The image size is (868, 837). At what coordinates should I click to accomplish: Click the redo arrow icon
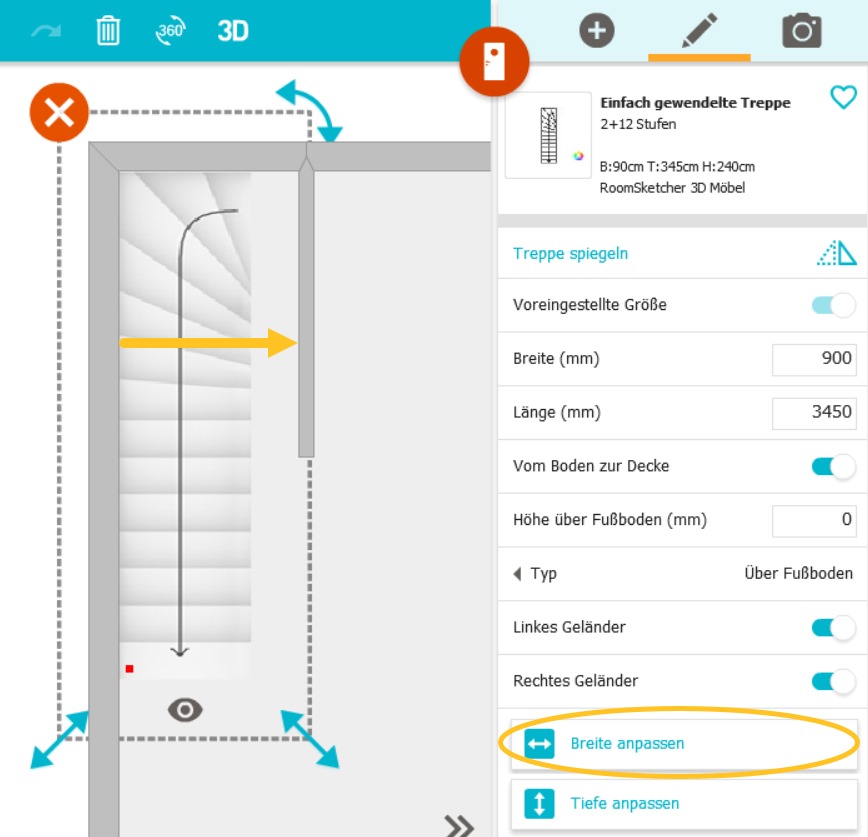click(x=44, y=31)
